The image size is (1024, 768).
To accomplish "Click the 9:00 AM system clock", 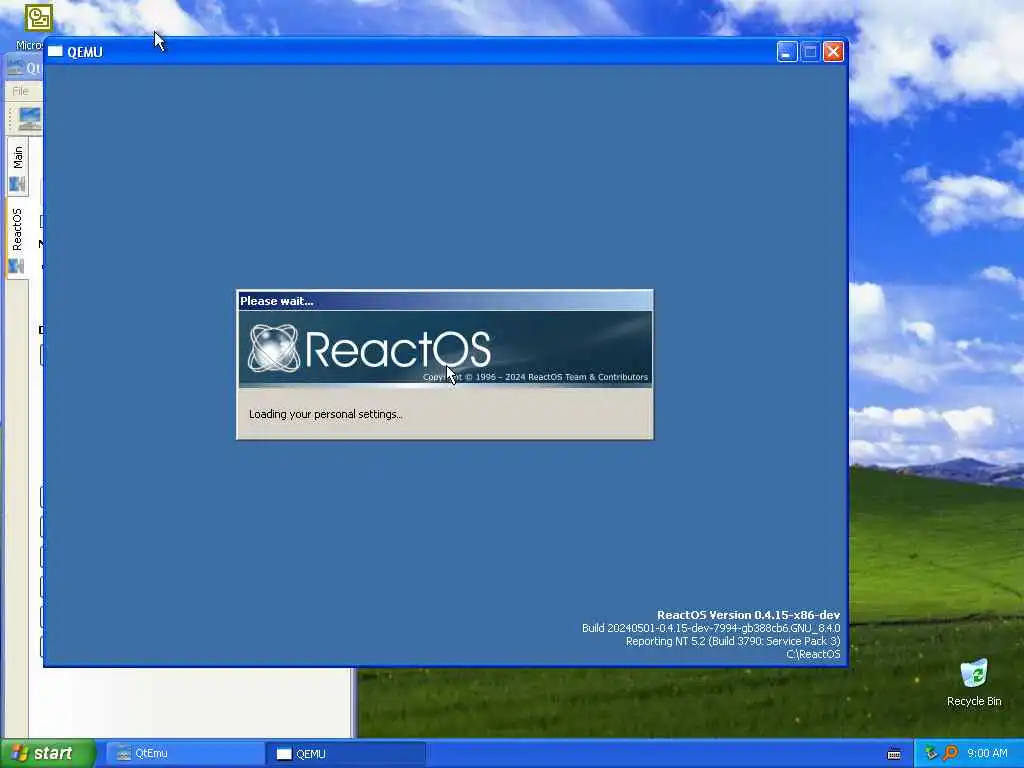I will 987,753.
